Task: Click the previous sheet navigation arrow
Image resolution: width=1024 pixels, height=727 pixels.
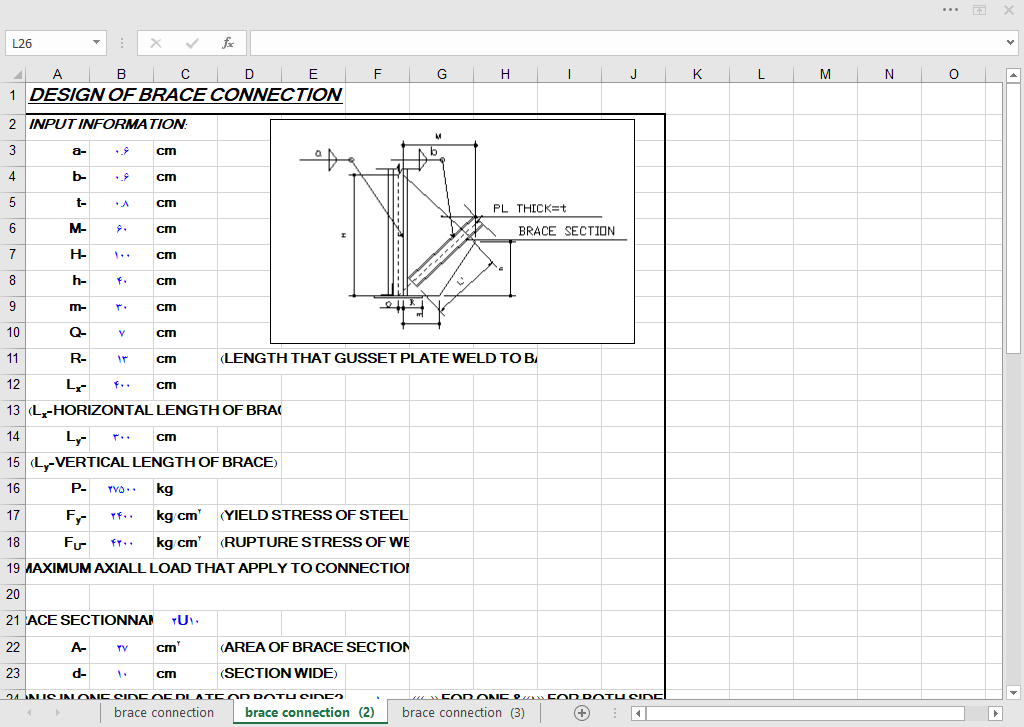Action: 29,713
